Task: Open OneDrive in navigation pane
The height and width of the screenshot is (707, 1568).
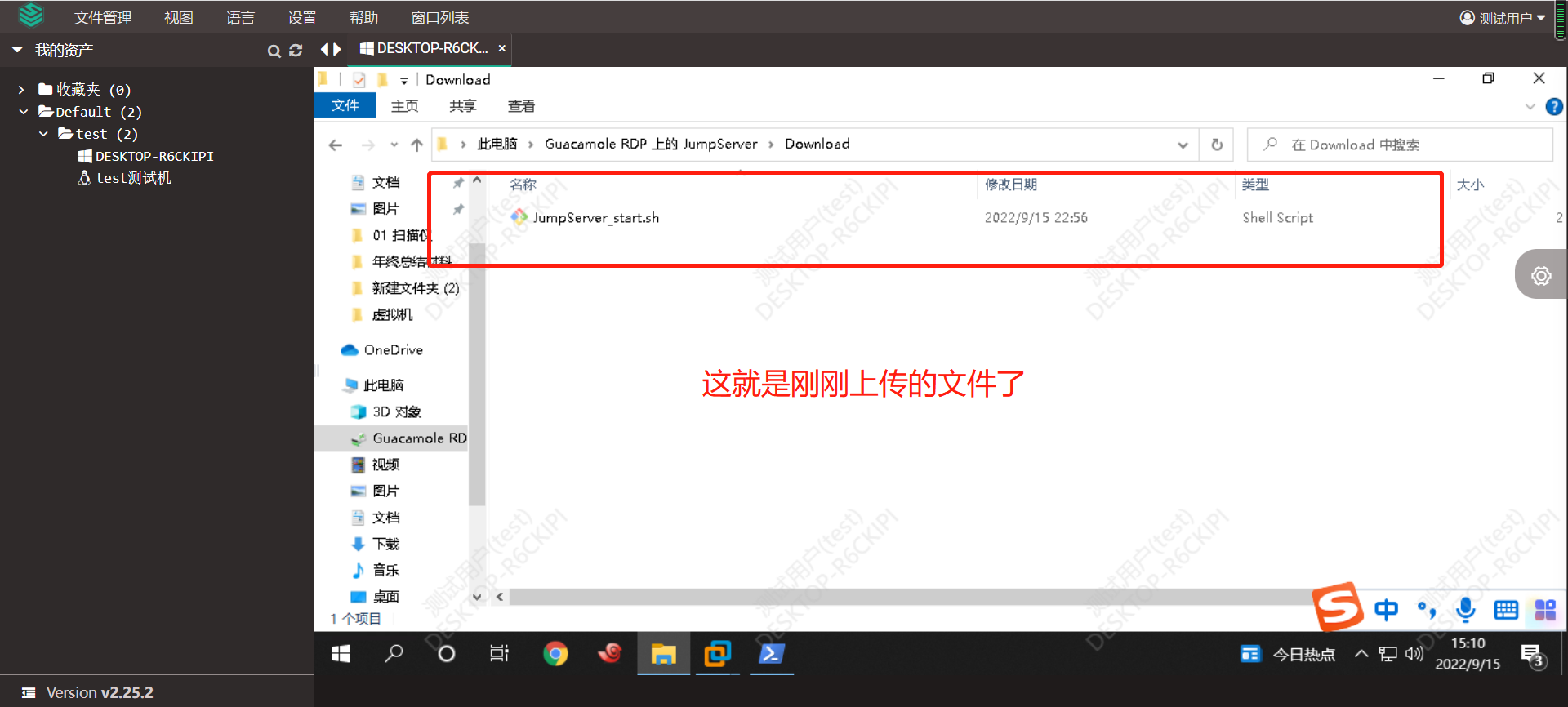Action: (382, 350)
